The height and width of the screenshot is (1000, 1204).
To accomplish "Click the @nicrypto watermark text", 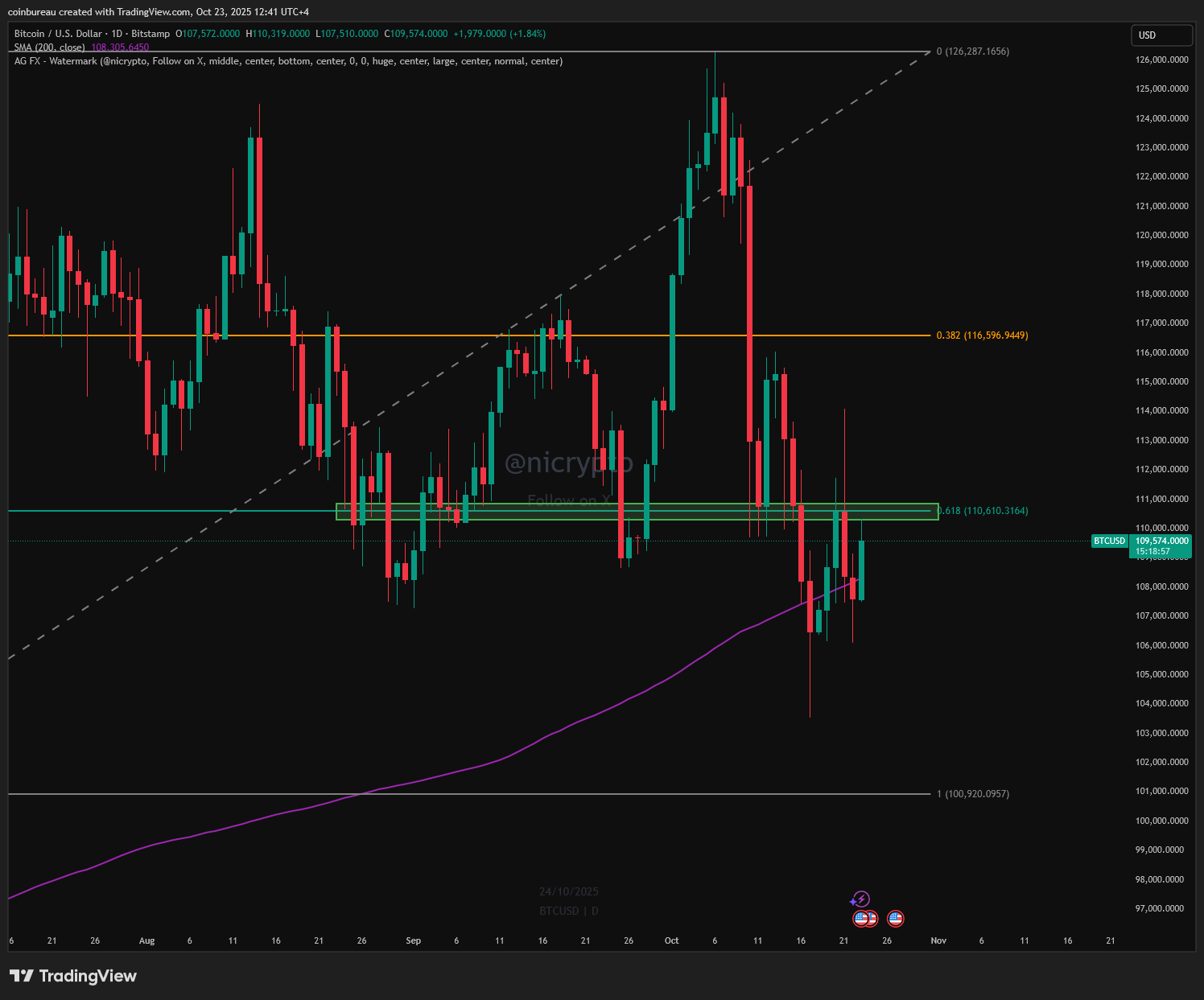I will click(568, 463).
